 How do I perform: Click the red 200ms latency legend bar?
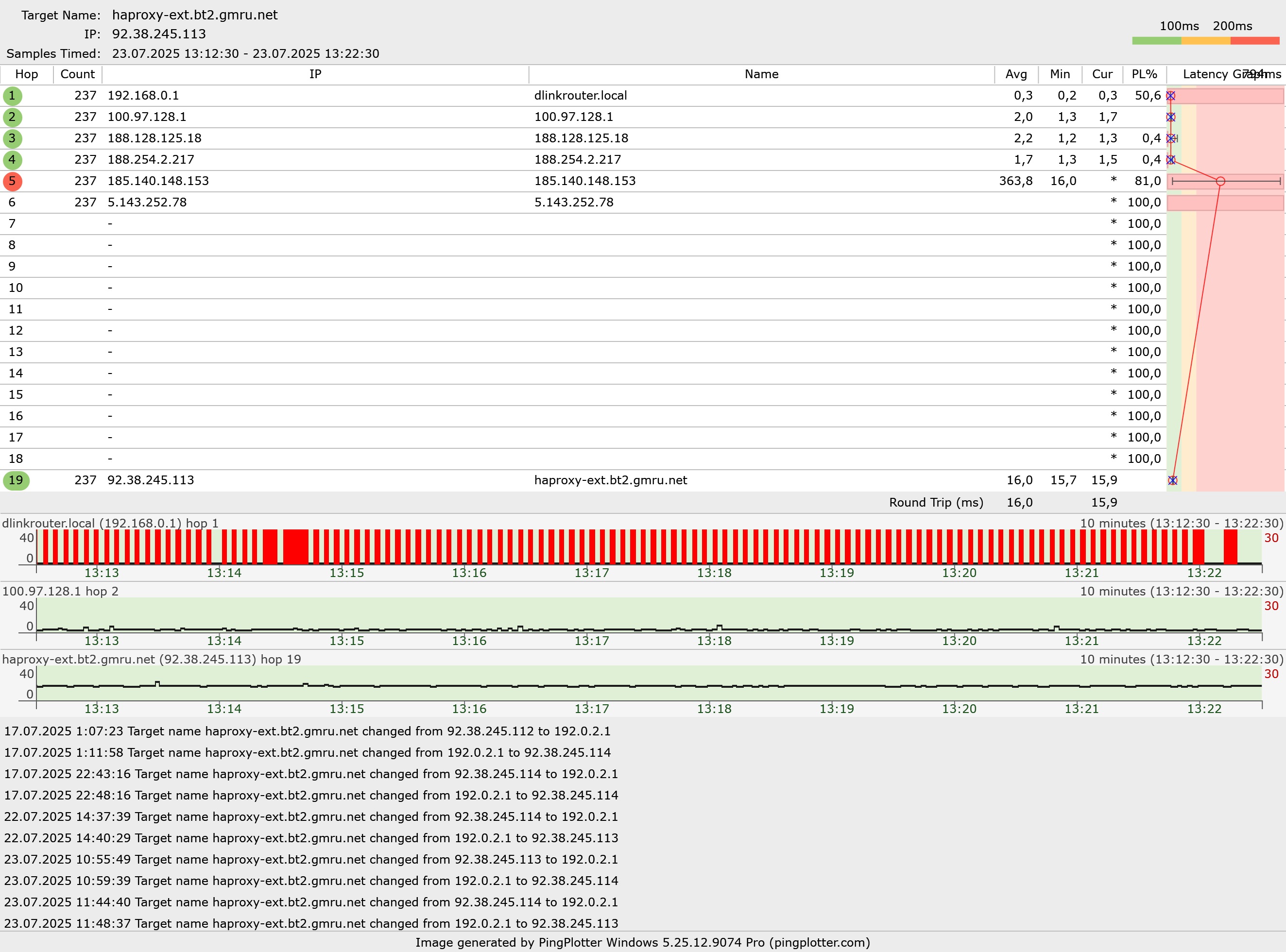point(1254,41)
